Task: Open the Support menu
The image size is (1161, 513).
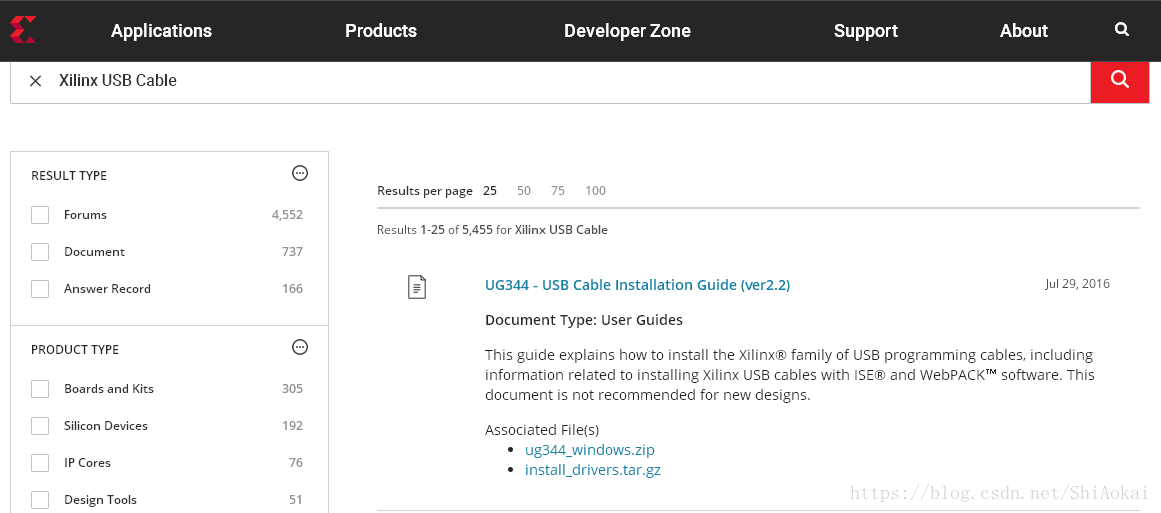Action: coord(866,30)
